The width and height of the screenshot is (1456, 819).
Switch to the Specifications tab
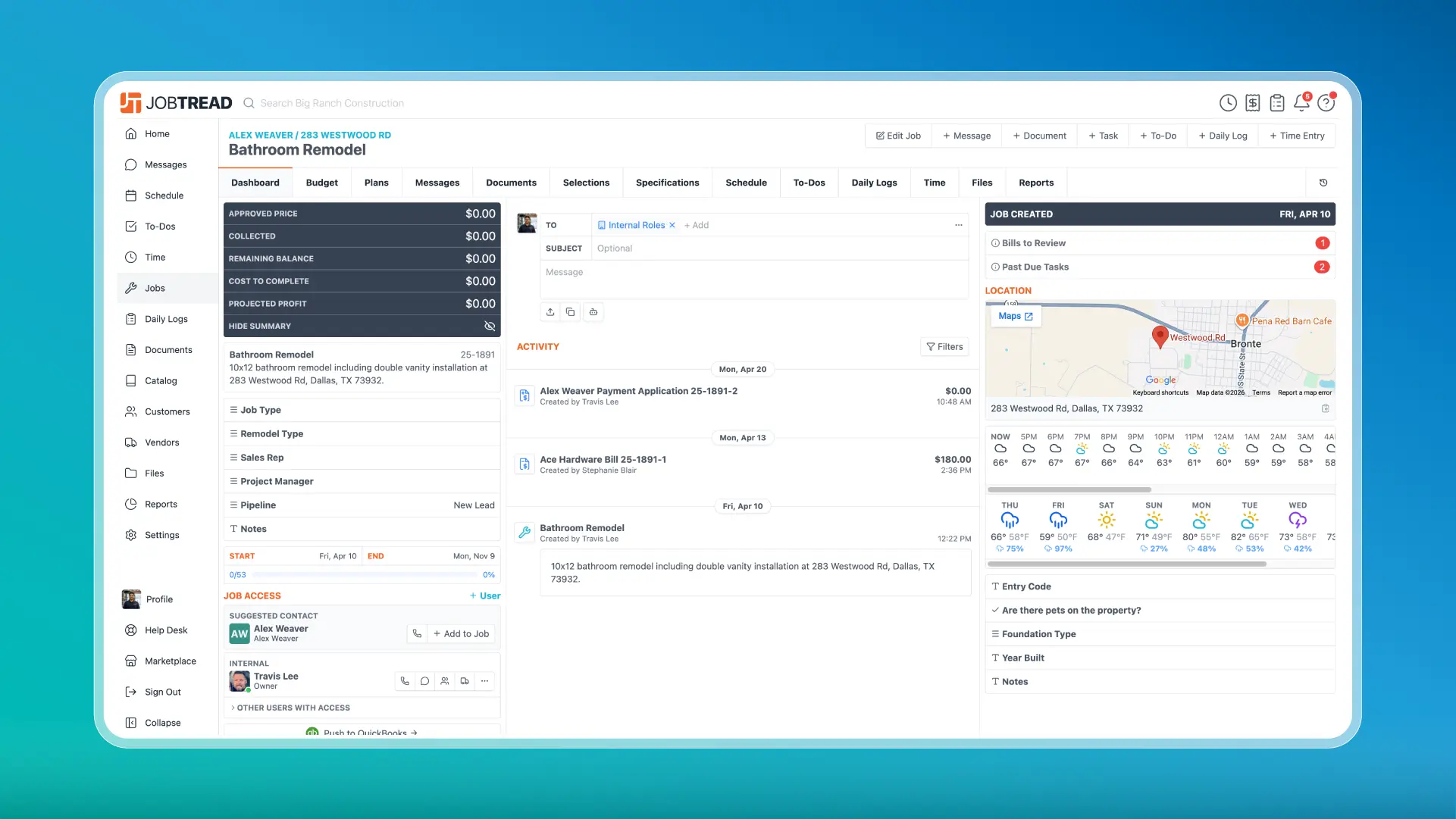pos(668,183)
